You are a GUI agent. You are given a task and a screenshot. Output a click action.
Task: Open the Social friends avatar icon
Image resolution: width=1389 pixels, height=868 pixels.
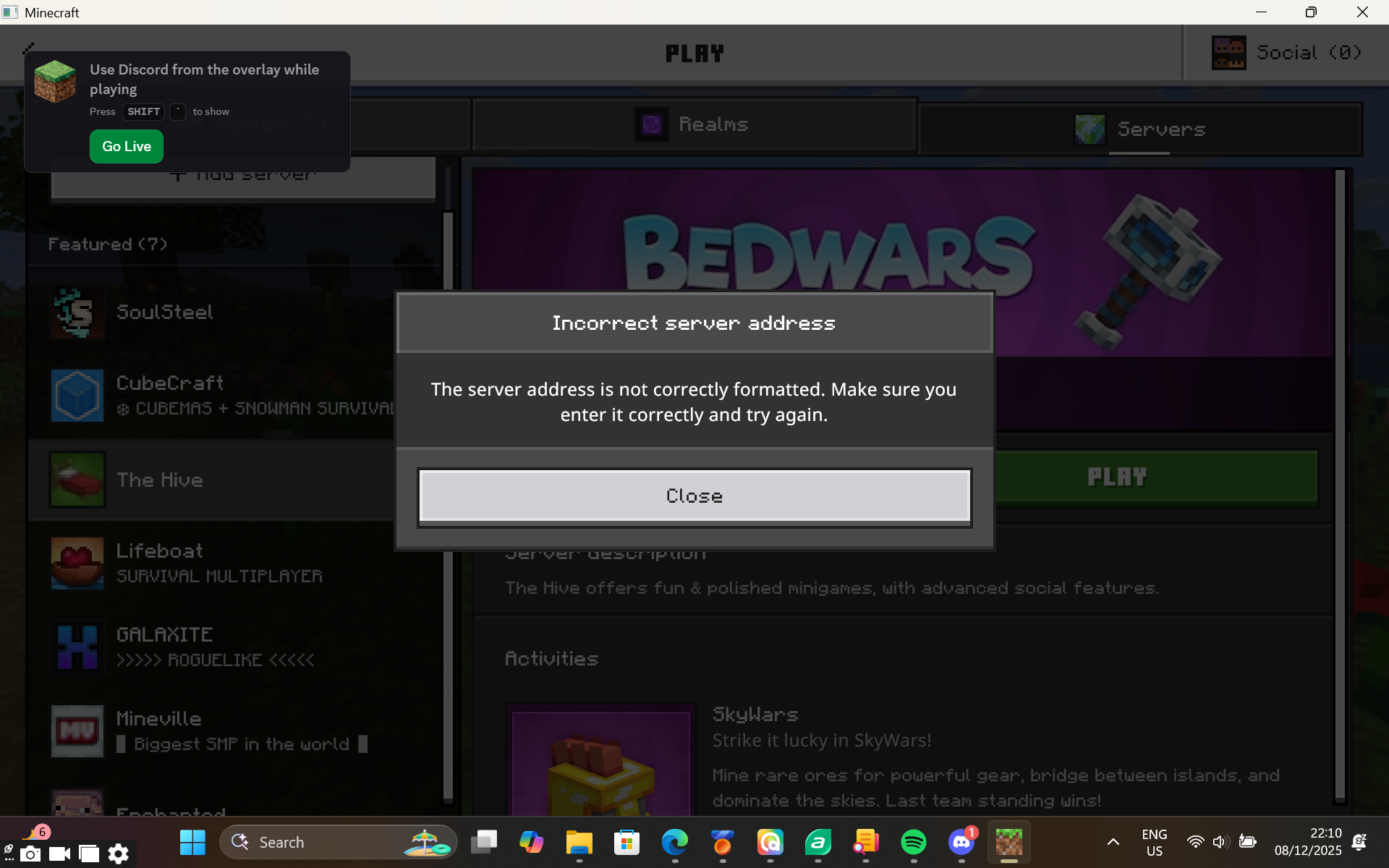1228,53
